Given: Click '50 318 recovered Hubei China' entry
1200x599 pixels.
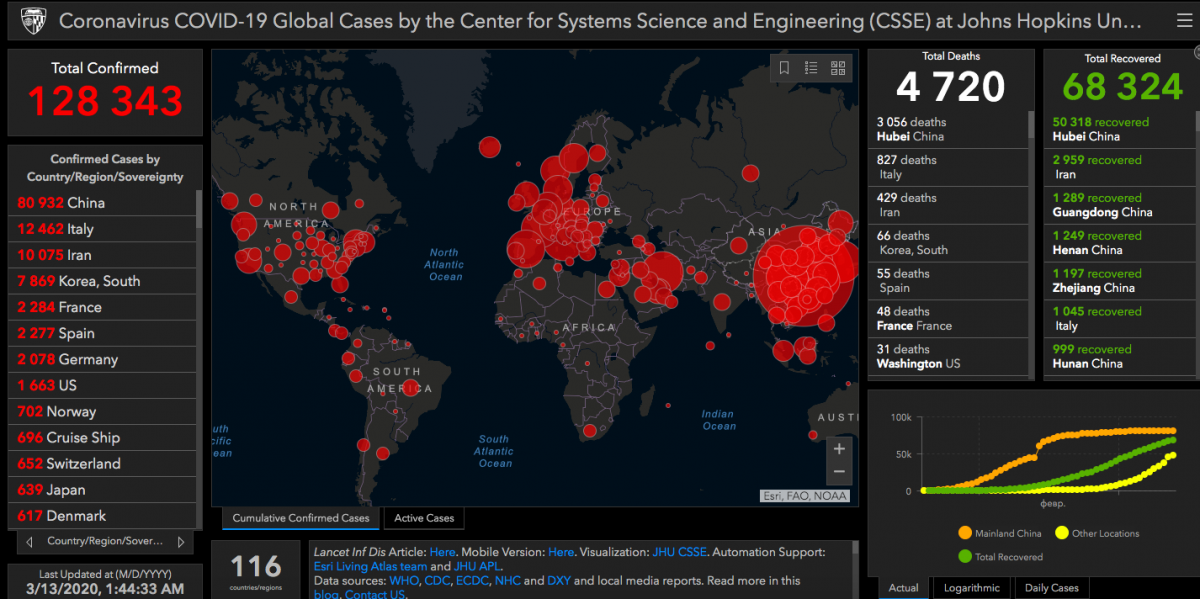Looking at the screenshot, I should click(1120, 129).
